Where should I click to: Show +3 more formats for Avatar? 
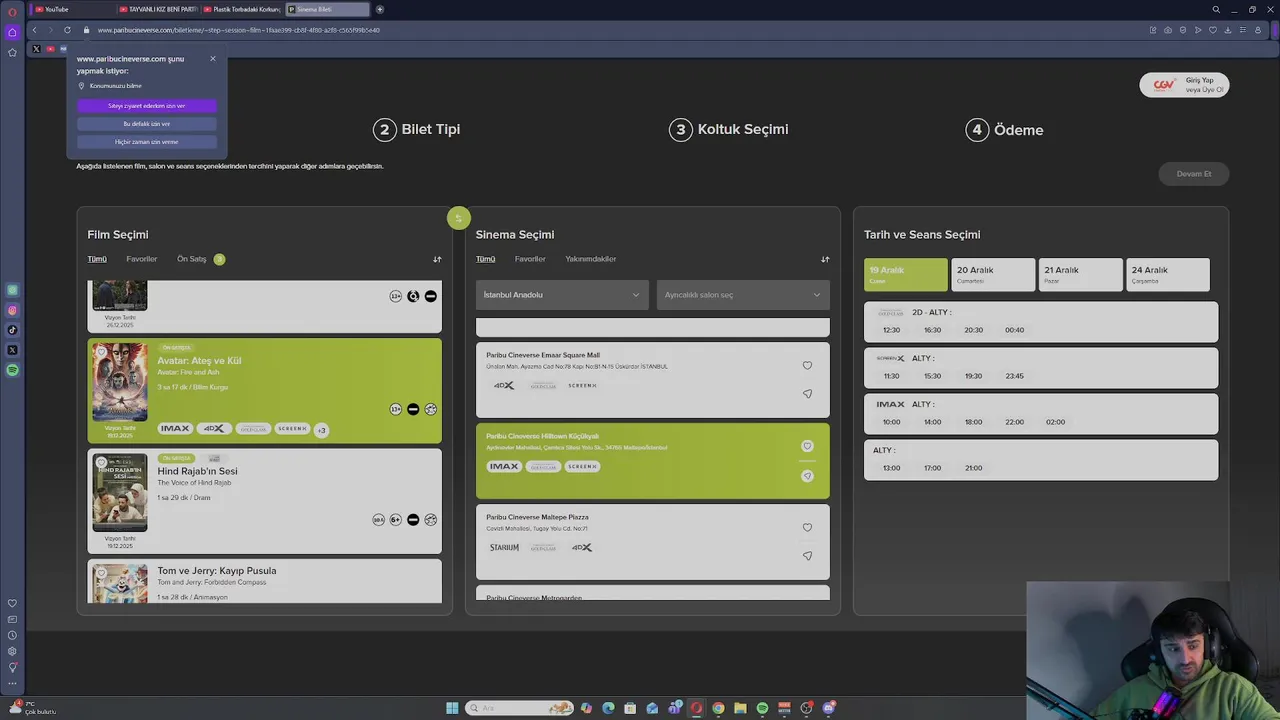pyautogui.click(x=321, y=430)
